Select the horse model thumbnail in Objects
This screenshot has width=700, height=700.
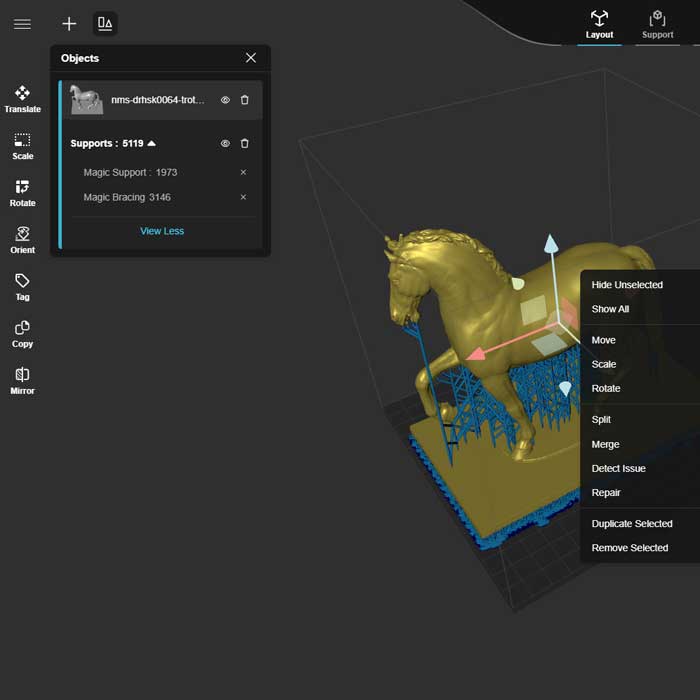(x=87, y=100)
